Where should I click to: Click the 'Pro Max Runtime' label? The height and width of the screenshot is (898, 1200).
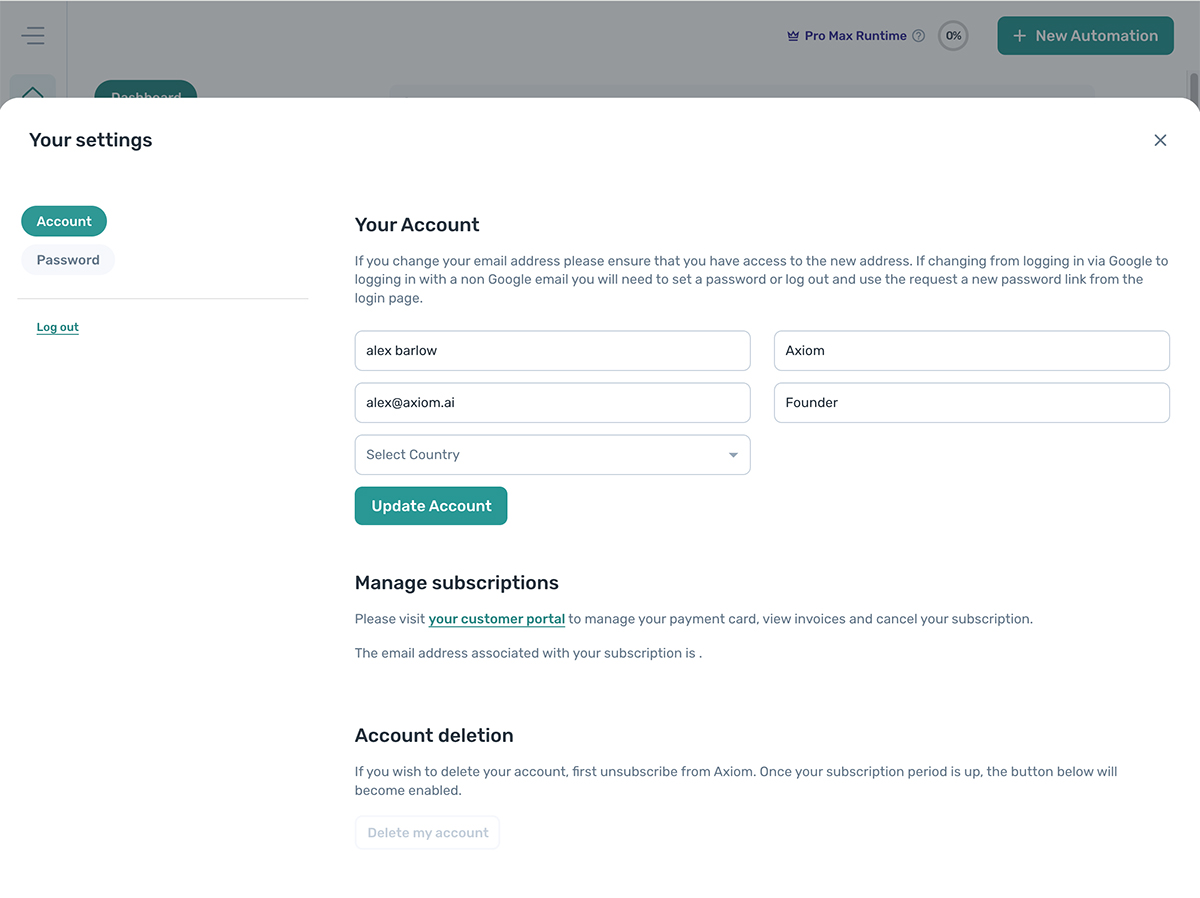(855, 36)
